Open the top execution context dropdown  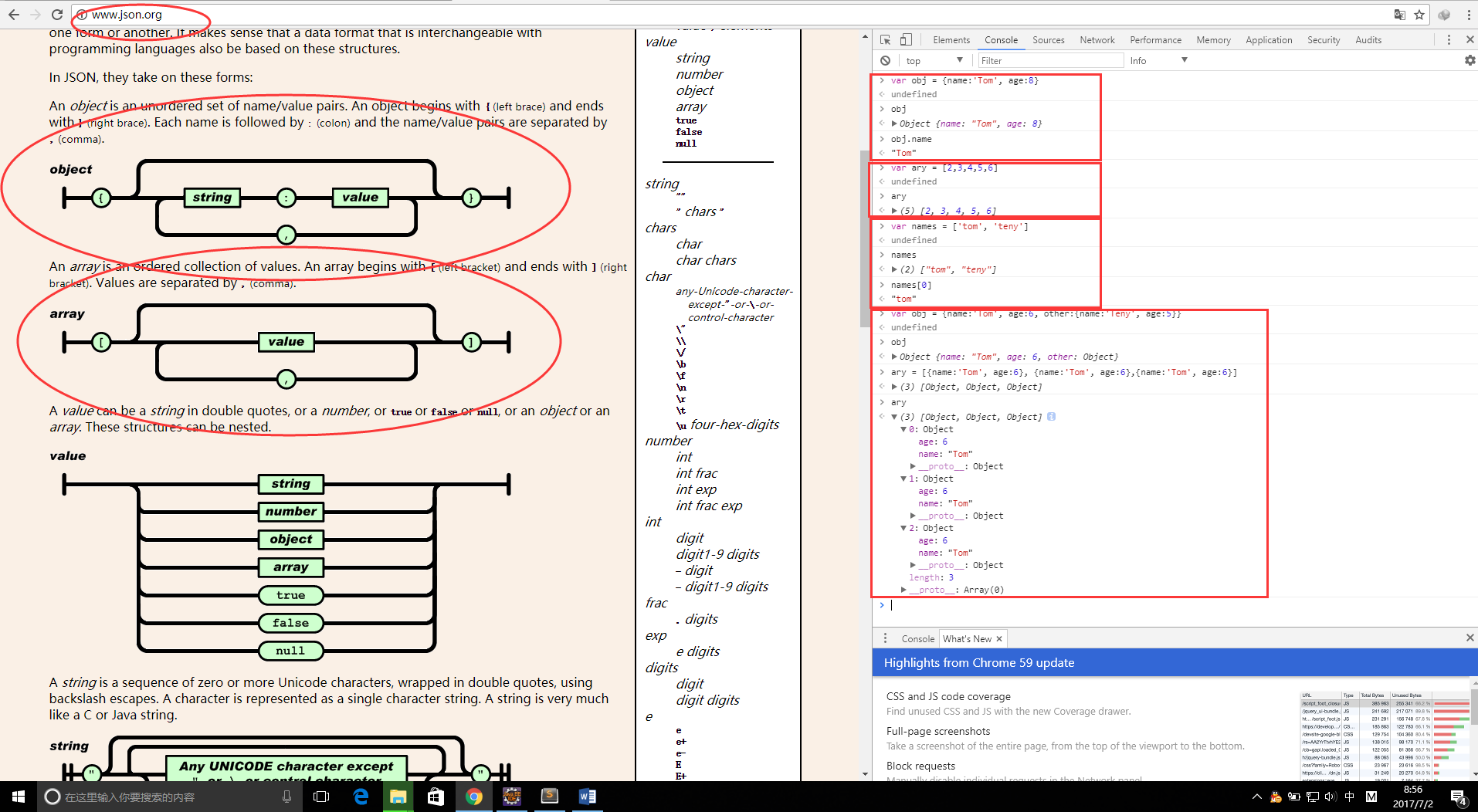(x=935, y=60)
